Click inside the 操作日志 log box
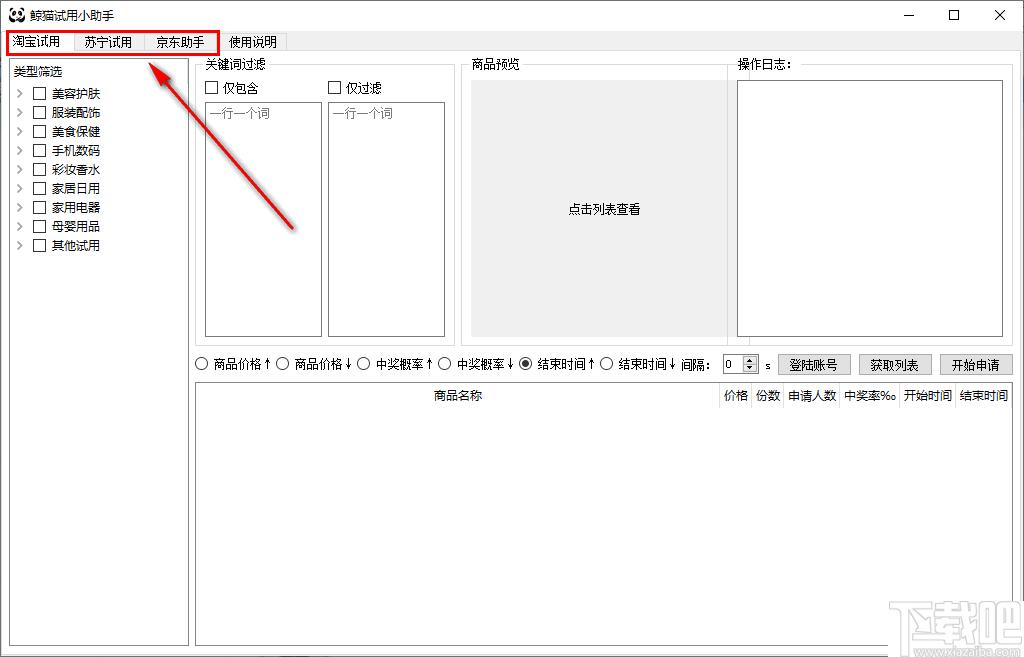The height and width of the screenshot is (657, 1024). (870, 208)
